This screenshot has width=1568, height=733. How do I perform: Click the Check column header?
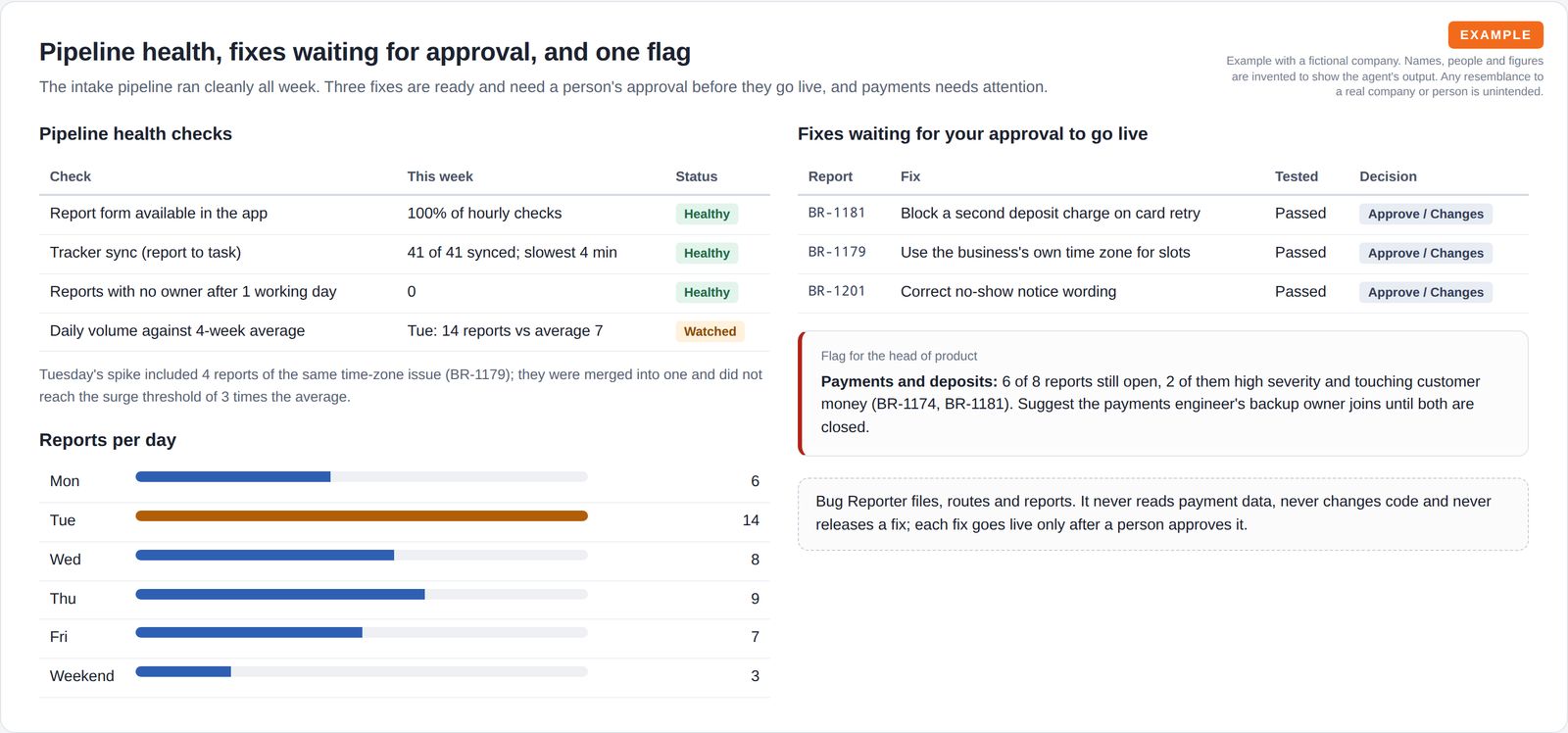(71, 176)
